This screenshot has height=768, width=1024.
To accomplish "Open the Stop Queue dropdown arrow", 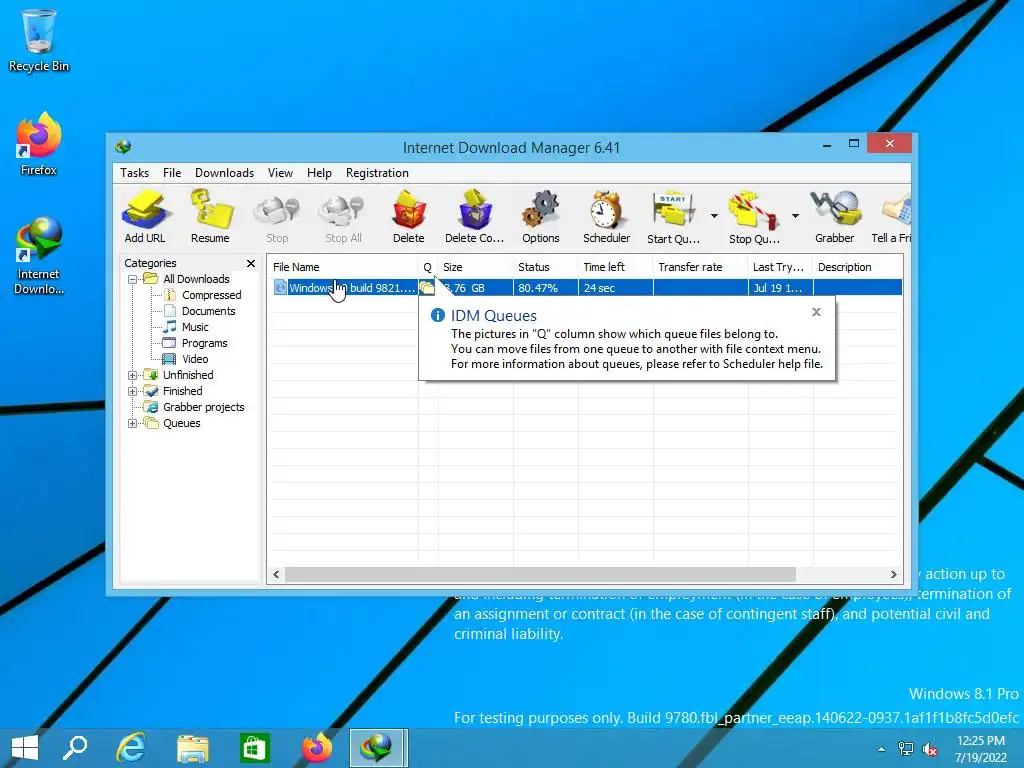I will click(795, 216).
